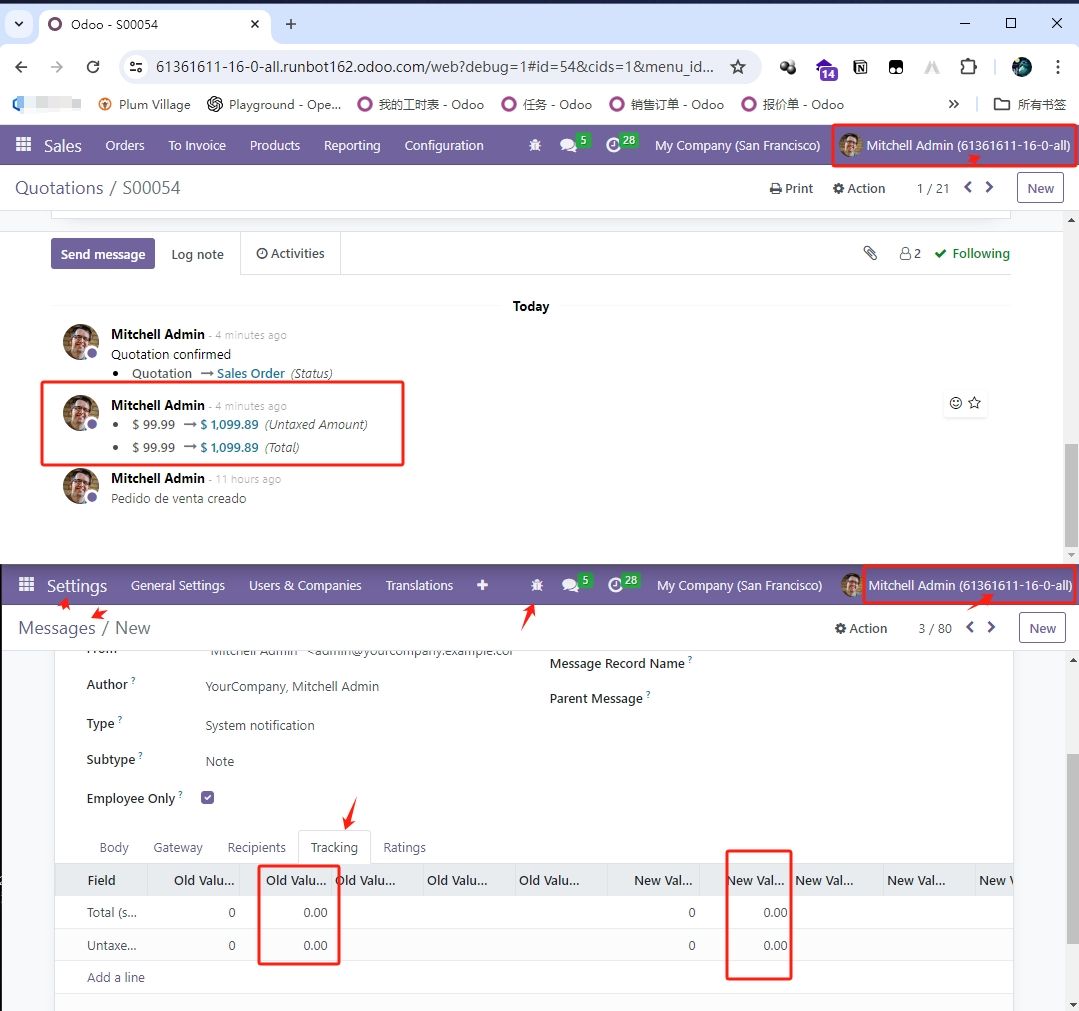Screen dimensions: 1079x1011
Task: Go to next record in Quotations pager
Action: tap(990, 187)
